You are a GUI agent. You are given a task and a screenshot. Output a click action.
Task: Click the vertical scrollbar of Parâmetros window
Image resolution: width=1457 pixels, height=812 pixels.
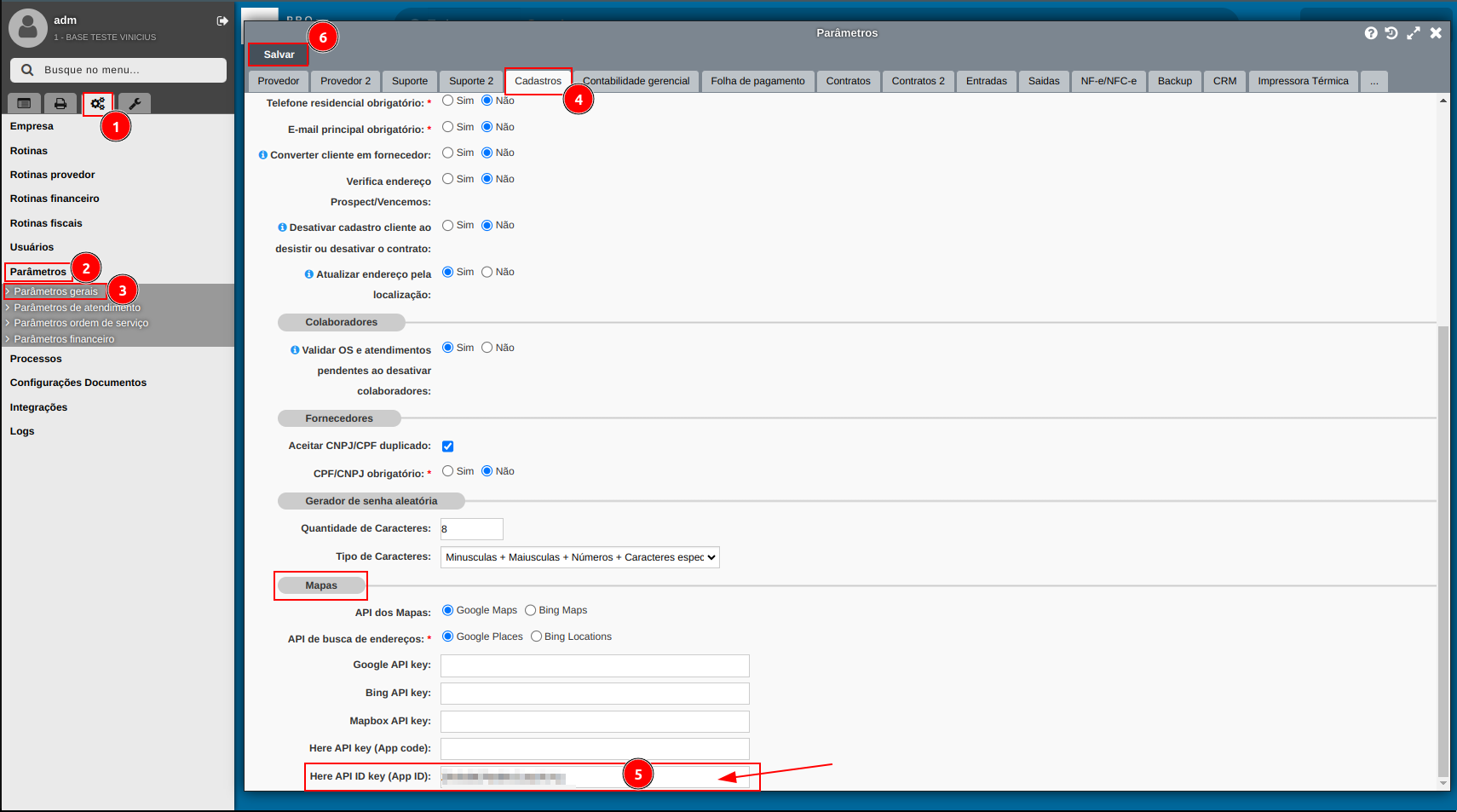pyautogui.click(x=1443, y=550)
